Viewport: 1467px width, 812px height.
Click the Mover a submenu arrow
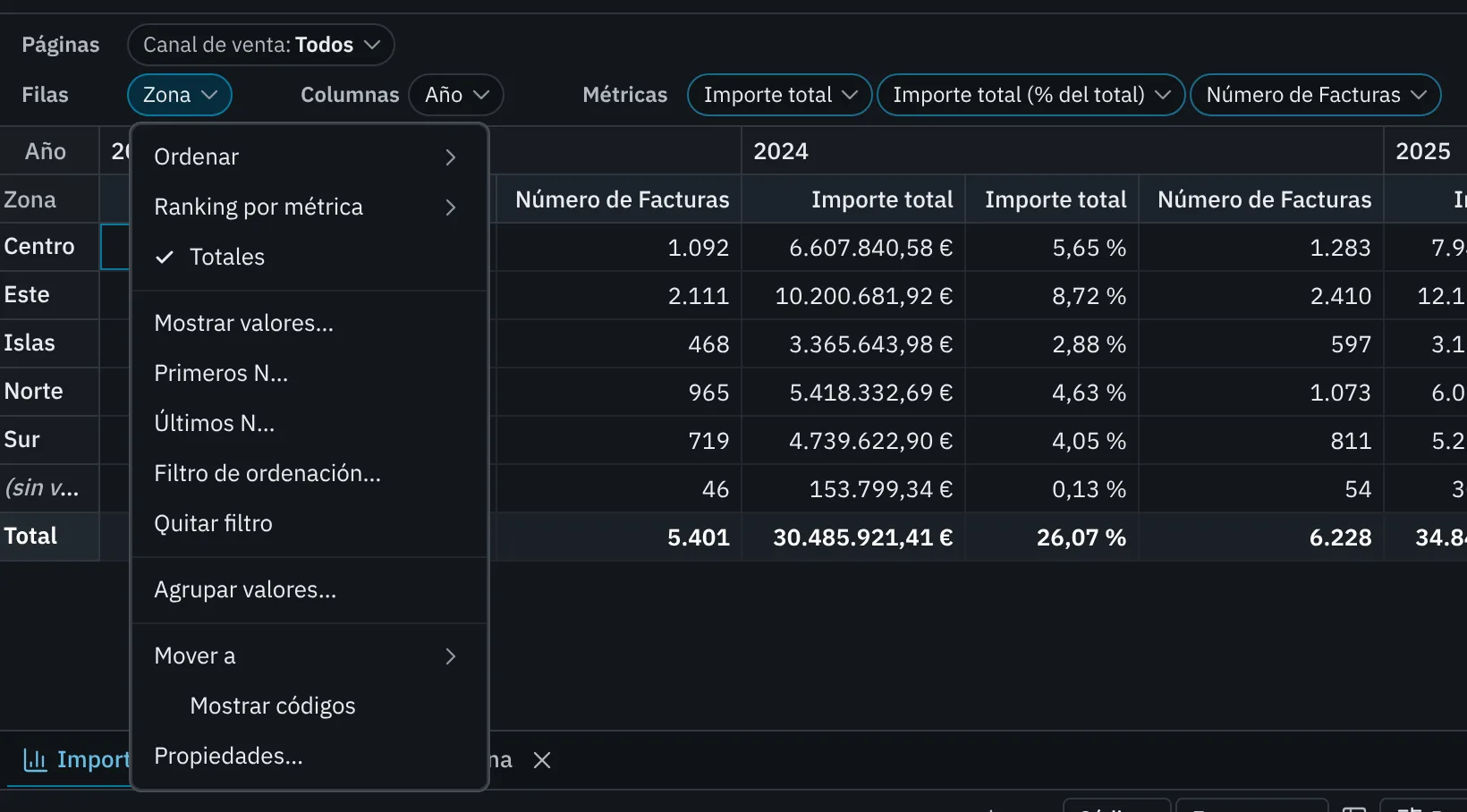451,656
